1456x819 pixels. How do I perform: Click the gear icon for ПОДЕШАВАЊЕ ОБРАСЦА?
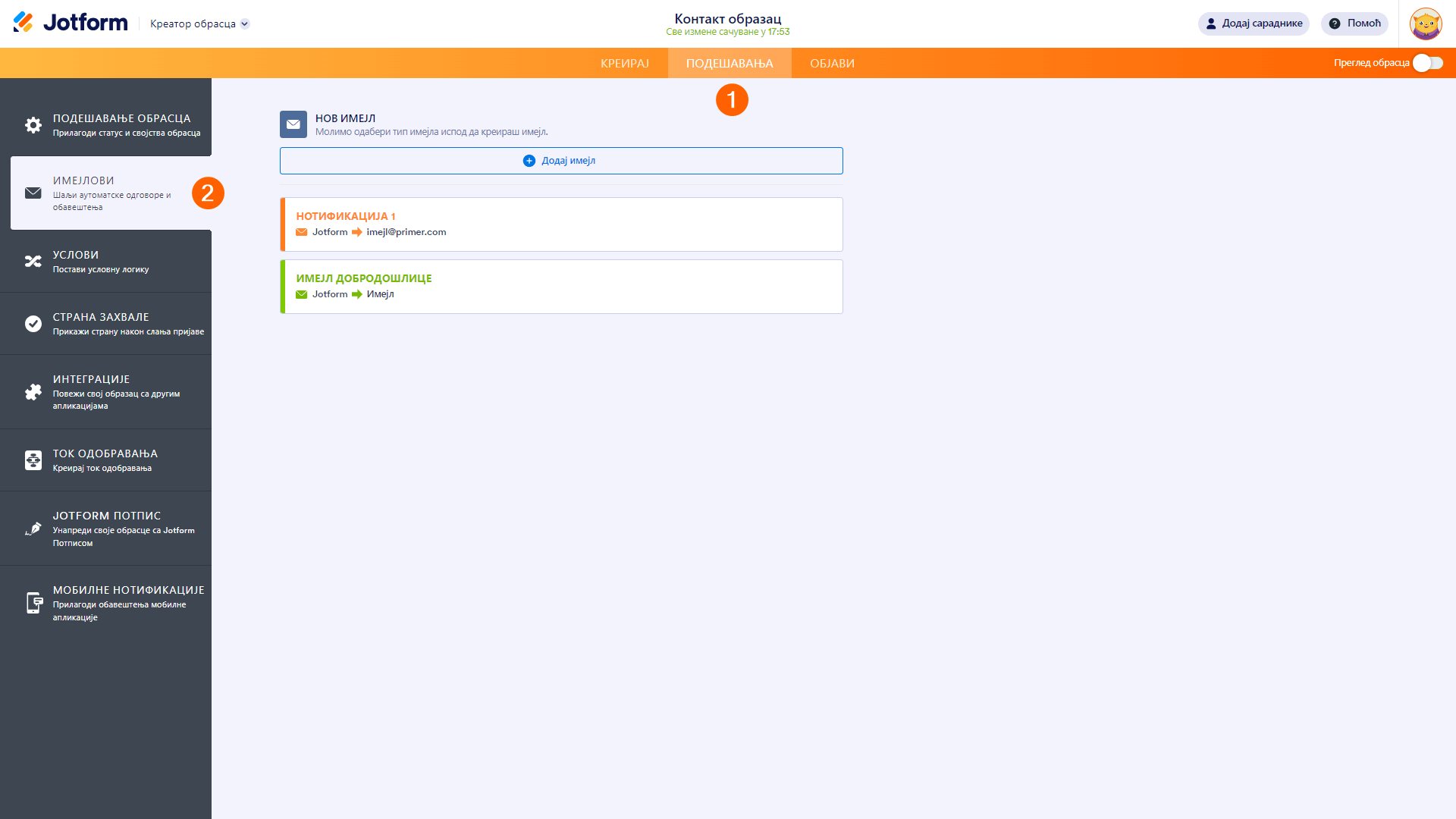pos(33,125)
